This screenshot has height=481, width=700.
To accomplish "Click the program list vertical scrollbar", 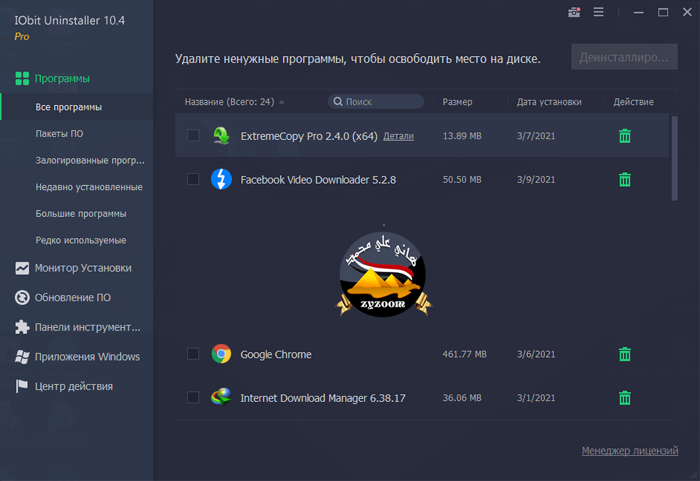I will (675, 158).
